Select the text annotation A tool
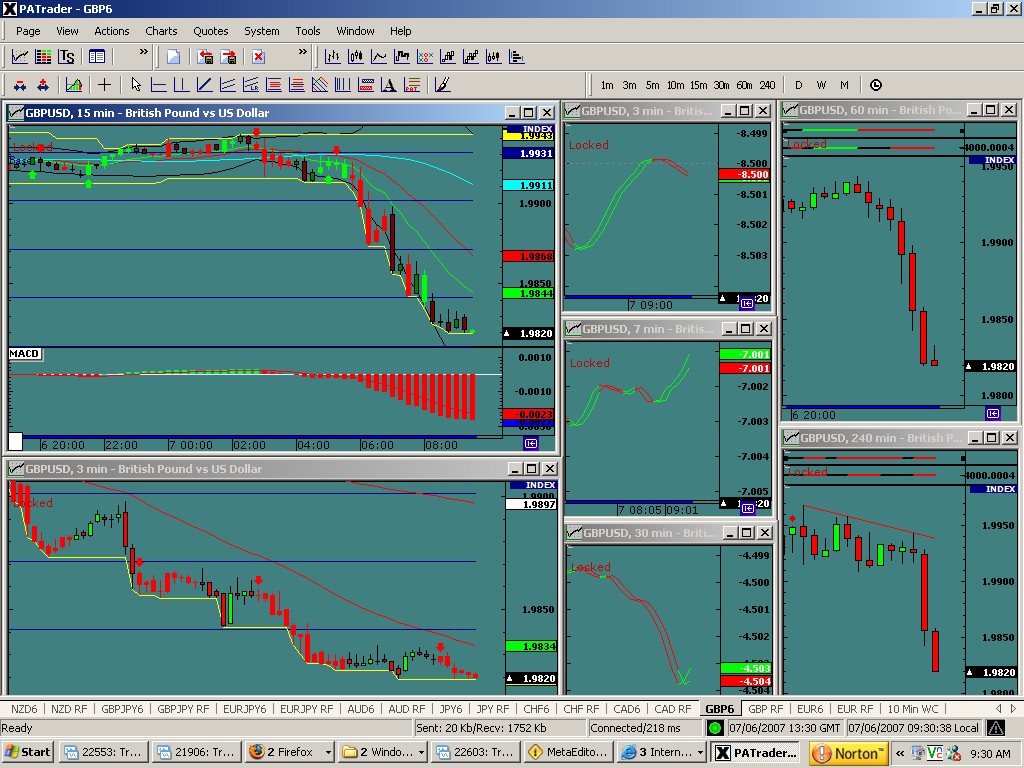1024x768 pixels. (x=389, y=85)
